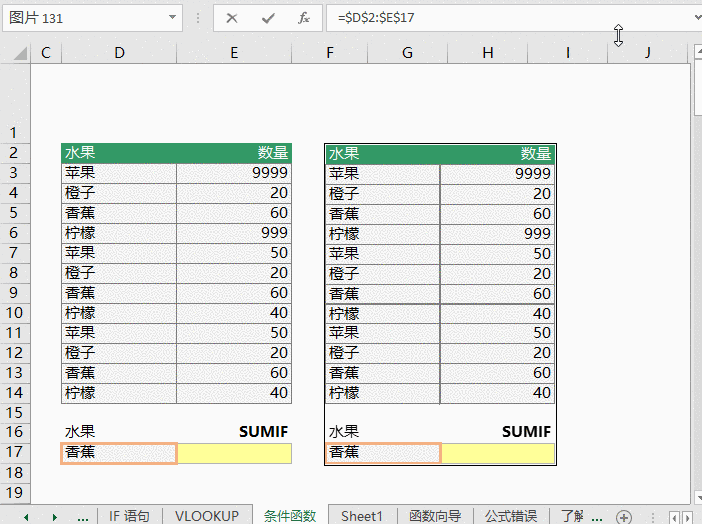
Task: Click the vertical scrollbar up arrow
Action: click(698, 52)
